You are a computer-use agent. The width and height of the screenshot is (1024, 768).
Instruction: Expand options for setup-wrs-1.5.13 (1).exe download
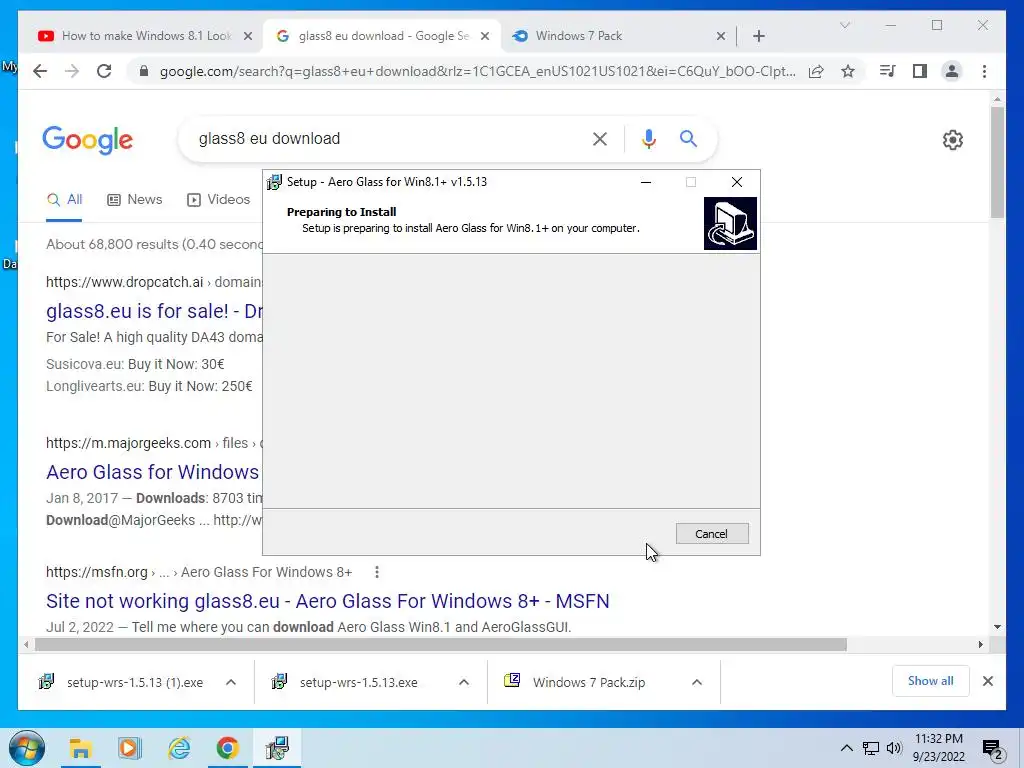tap(231, 682)
